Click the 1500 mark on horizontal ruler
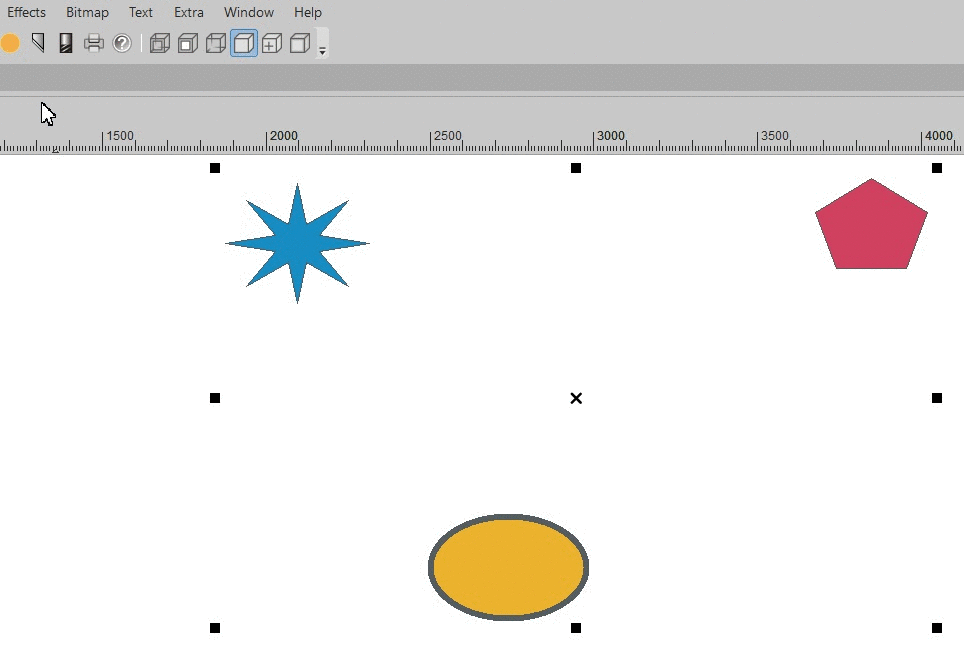This screenshot has width=964, height=650. (x=120, y=135)
